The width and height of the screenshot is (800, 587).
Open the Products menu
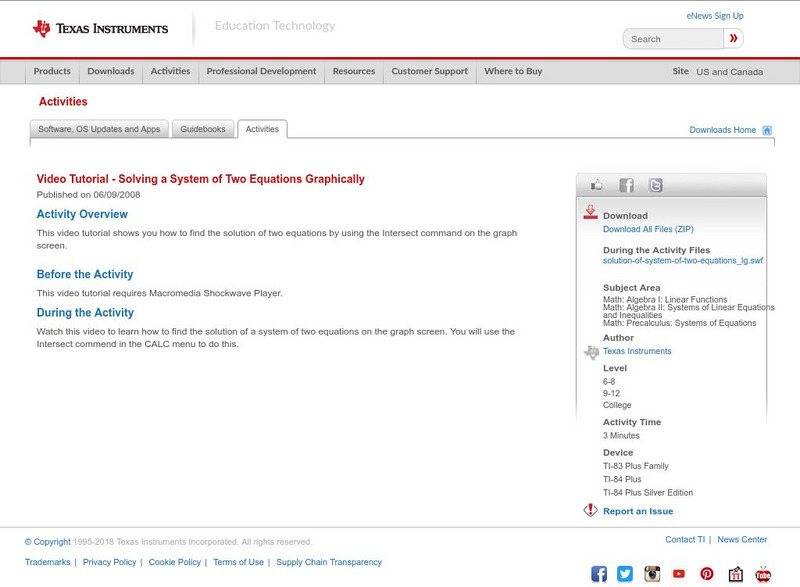(52, 71)
